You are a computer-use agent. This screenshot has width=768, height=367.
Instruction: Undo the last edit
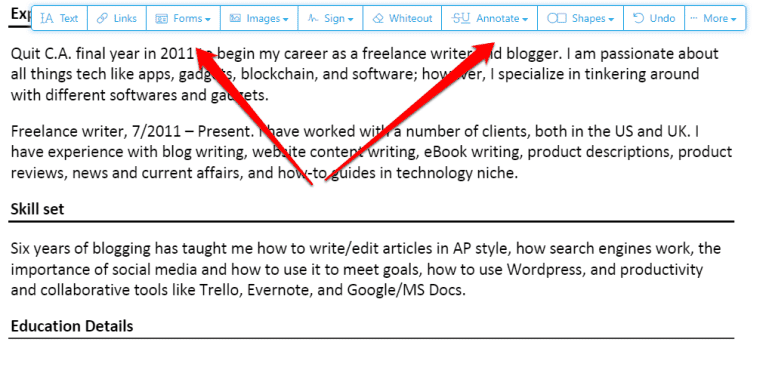click(x=654, y=19)
